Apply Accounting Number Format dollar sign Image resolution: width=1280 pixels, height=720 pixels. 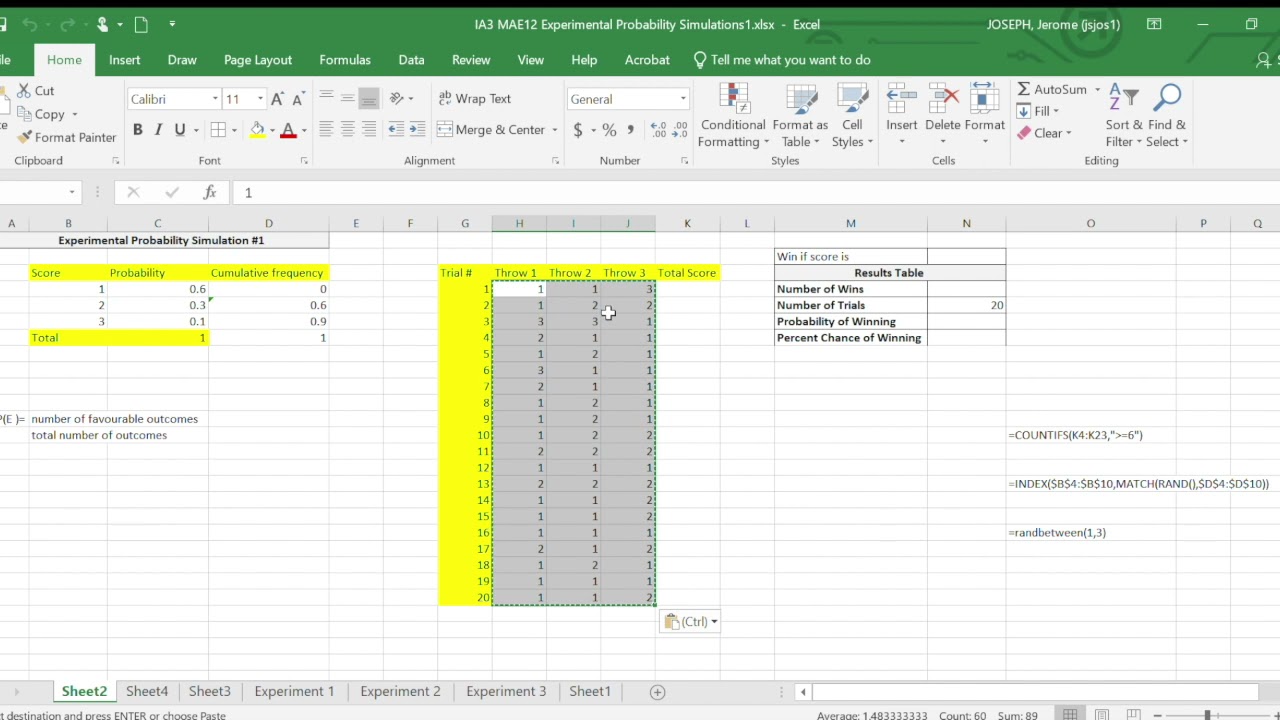578,130
